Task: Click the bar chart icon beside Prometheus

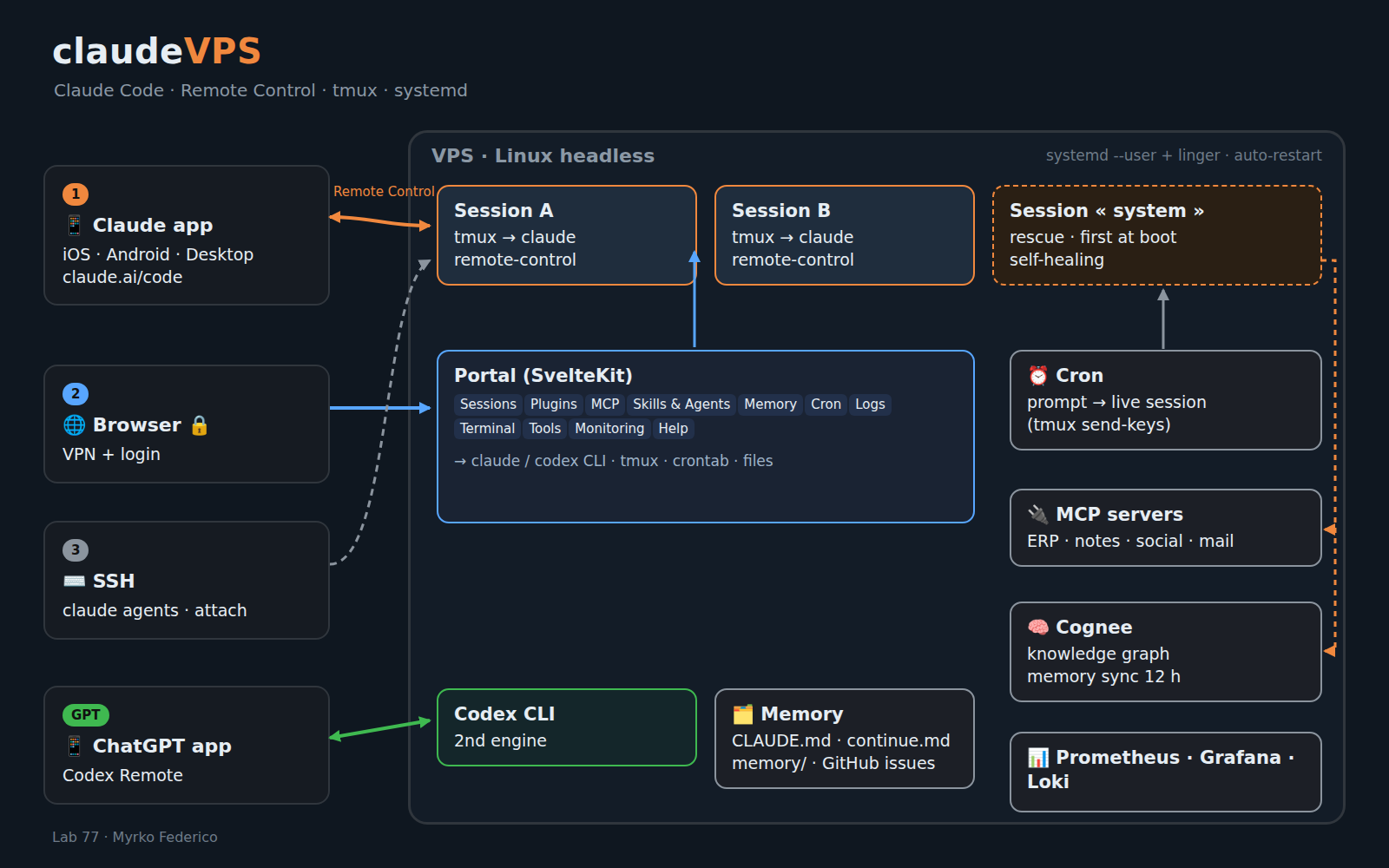Action: [x=1038, y=758]
